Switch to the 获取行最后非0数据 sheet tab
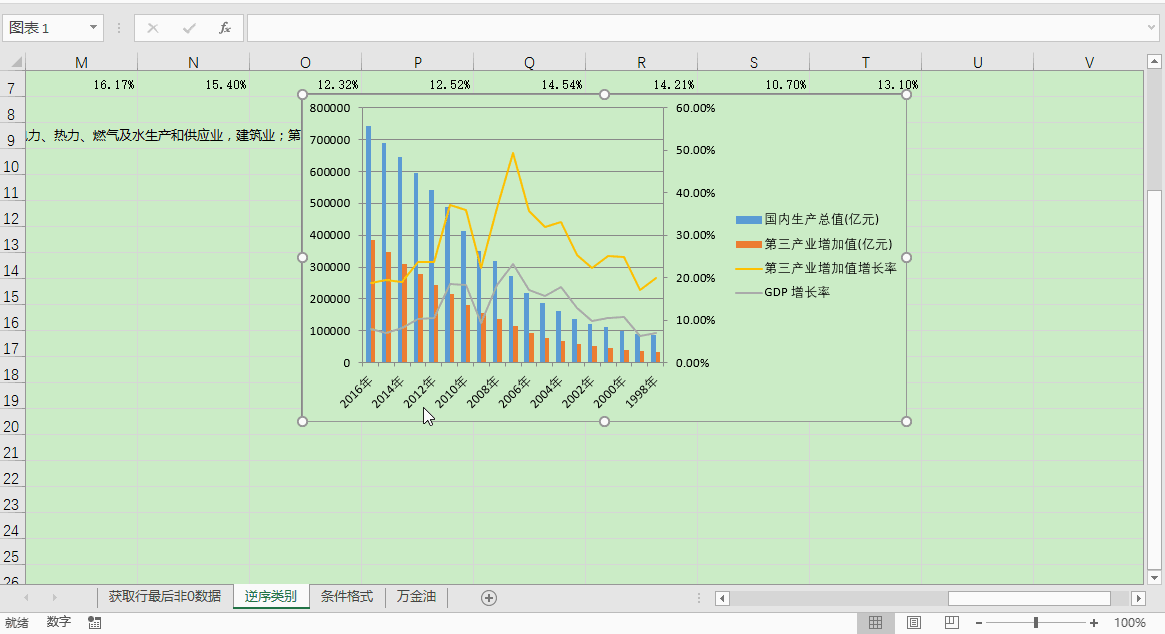Screen dimensions: 1165x634 (x=165, y=597)
